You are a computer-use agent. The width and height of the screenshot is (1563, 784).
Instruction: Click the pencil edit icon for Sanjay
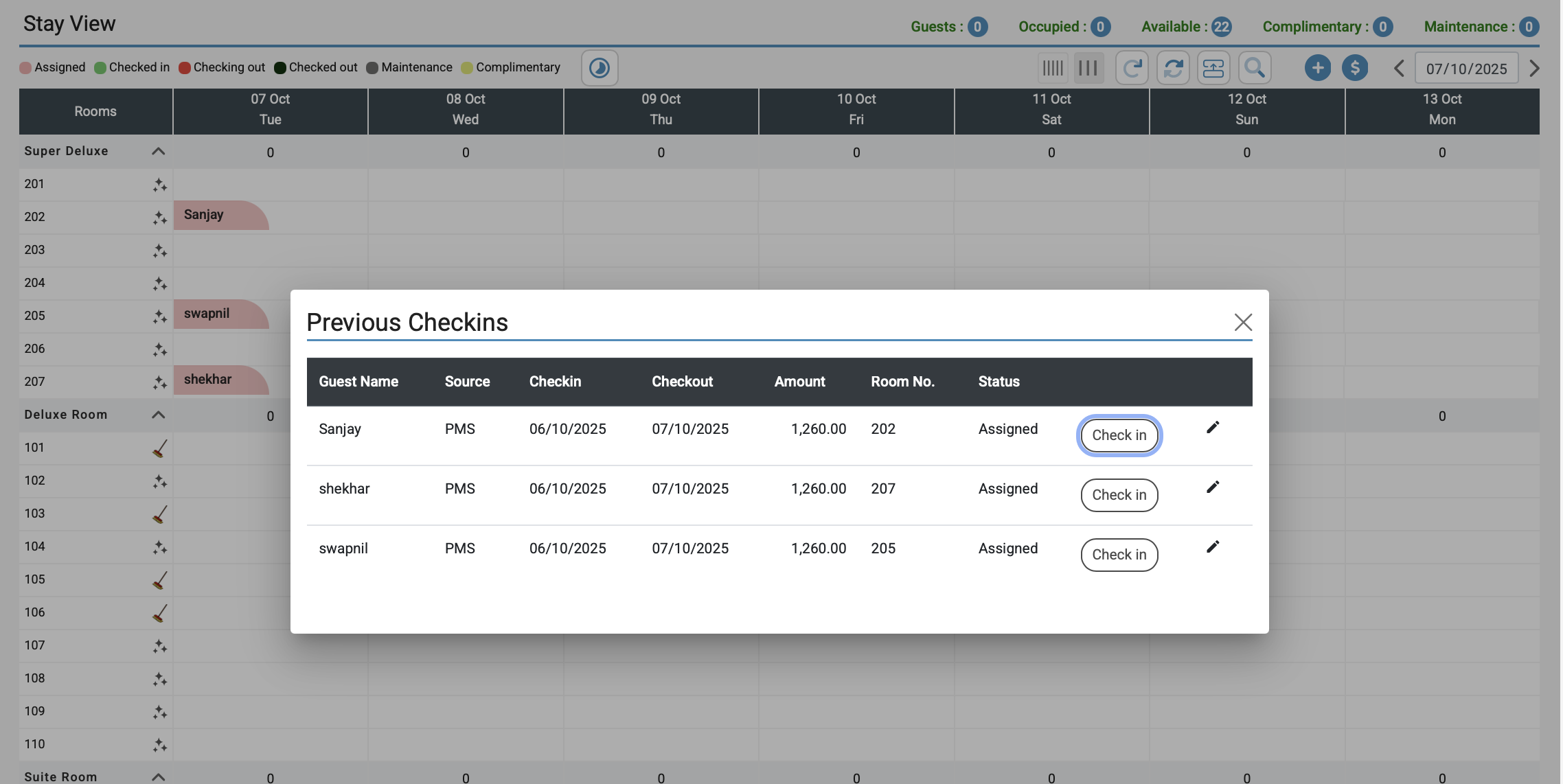pyautogui.click(x=1213, y=428)
